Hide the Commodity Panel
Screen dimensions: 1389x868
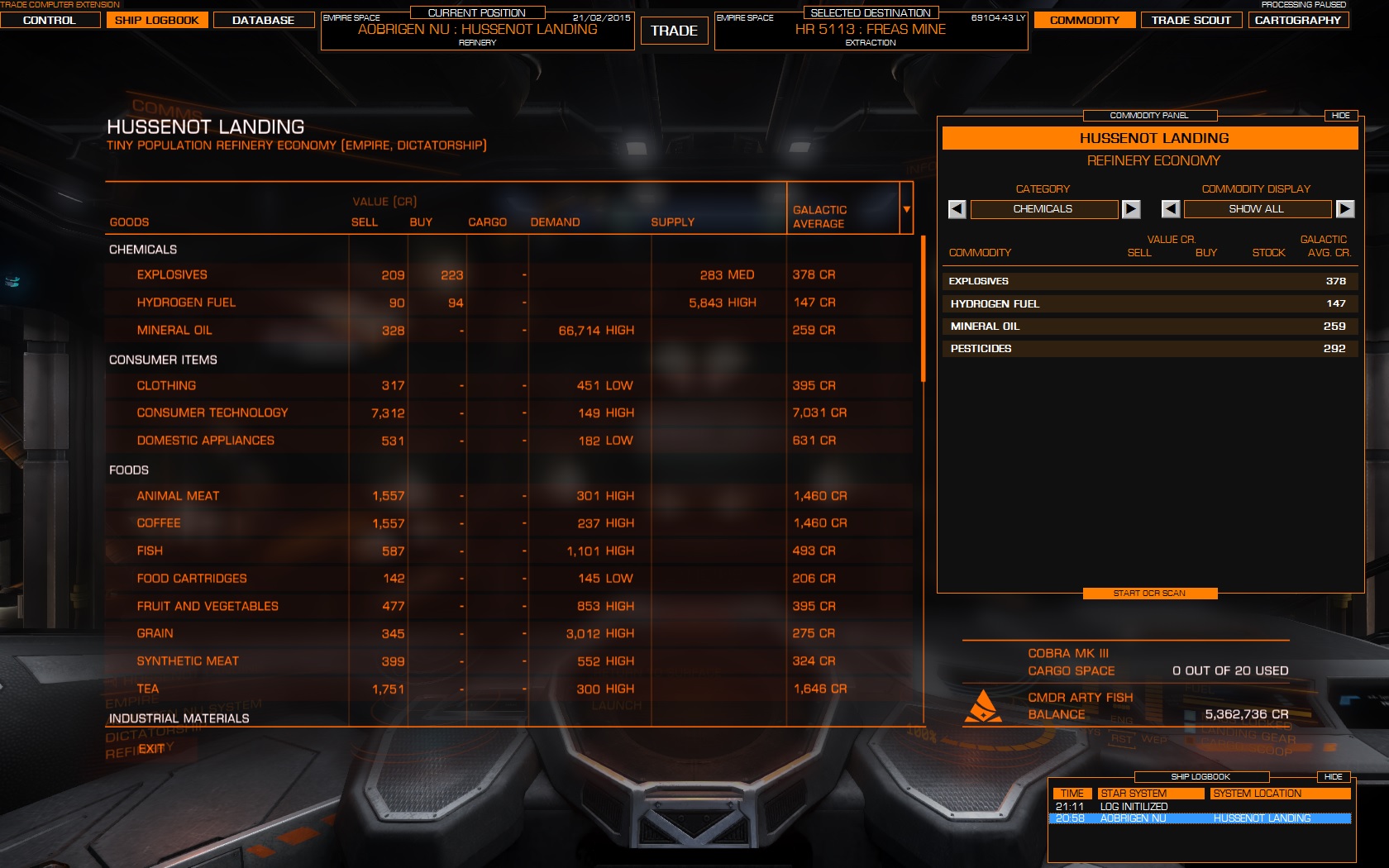1341,116
